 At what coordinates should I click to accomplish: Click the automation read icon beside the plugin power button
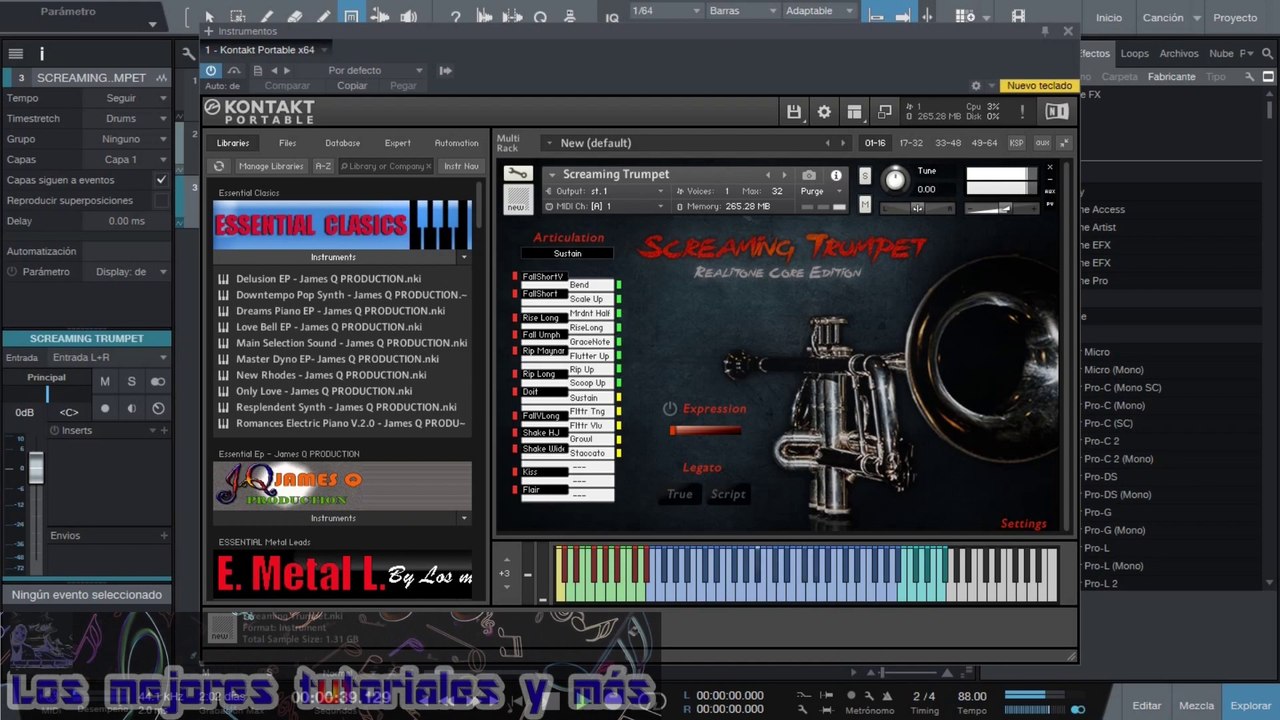[x=234, y=70]
